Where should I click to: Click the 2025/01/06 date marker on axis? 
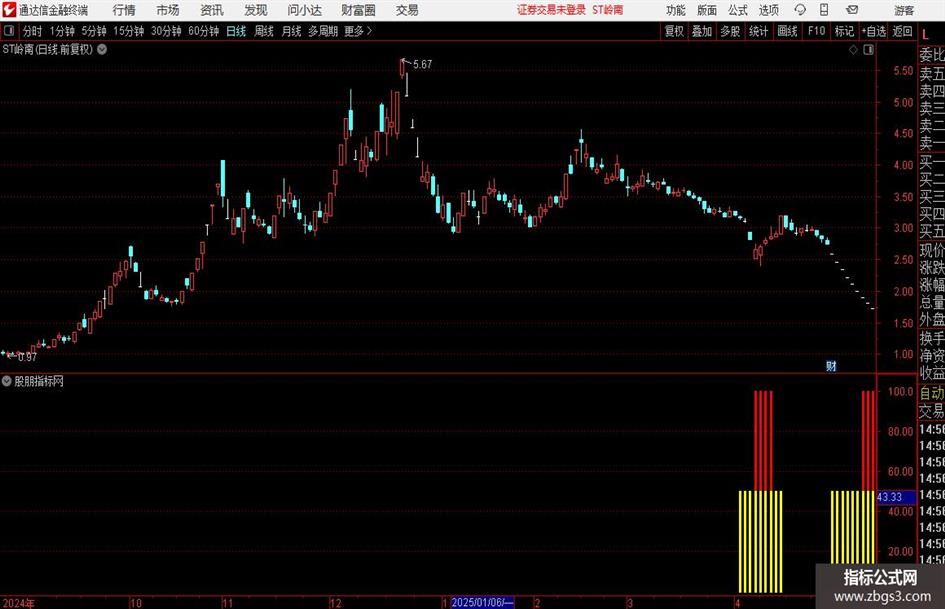pos(482,602)
